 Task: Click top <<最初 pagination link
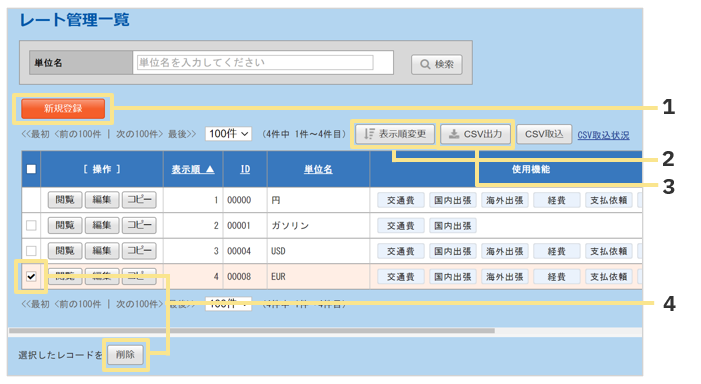[x=35, y=134]
